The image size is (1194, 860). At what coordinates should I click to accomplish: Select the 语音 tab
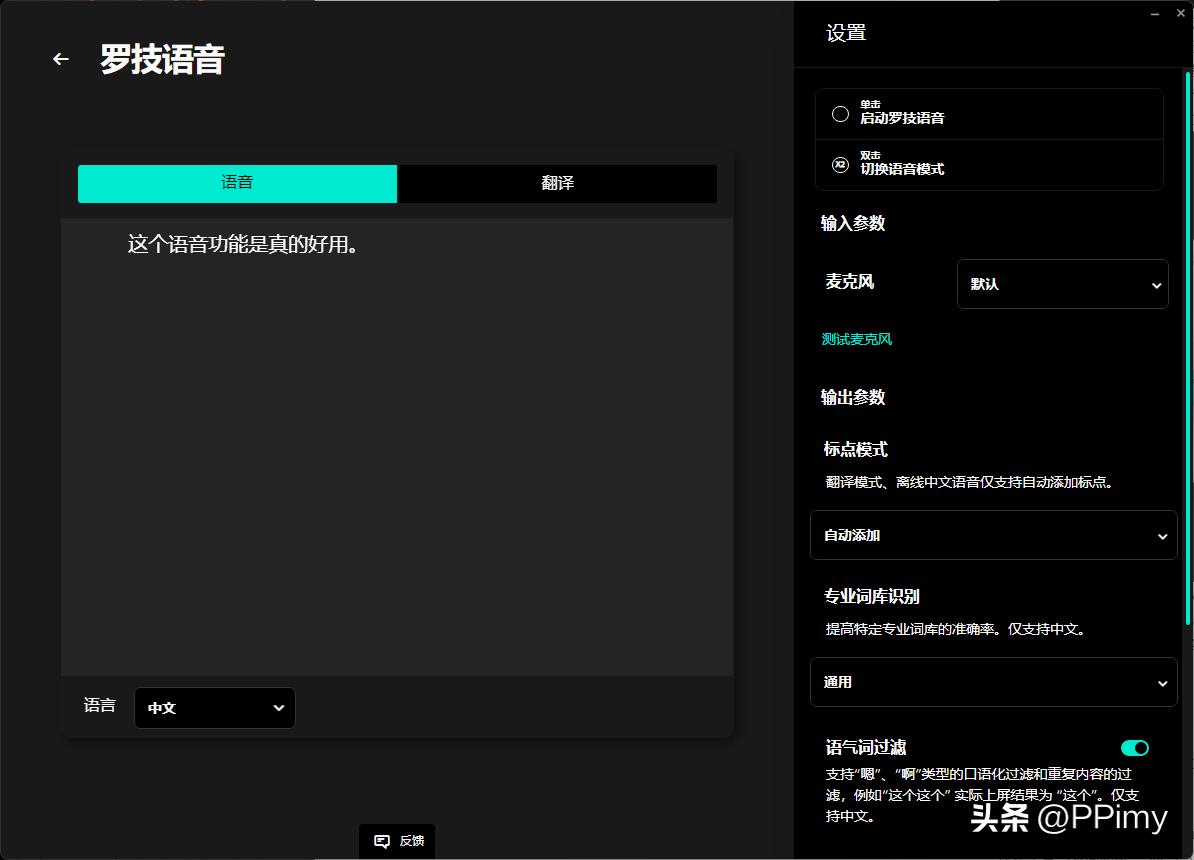237,184
